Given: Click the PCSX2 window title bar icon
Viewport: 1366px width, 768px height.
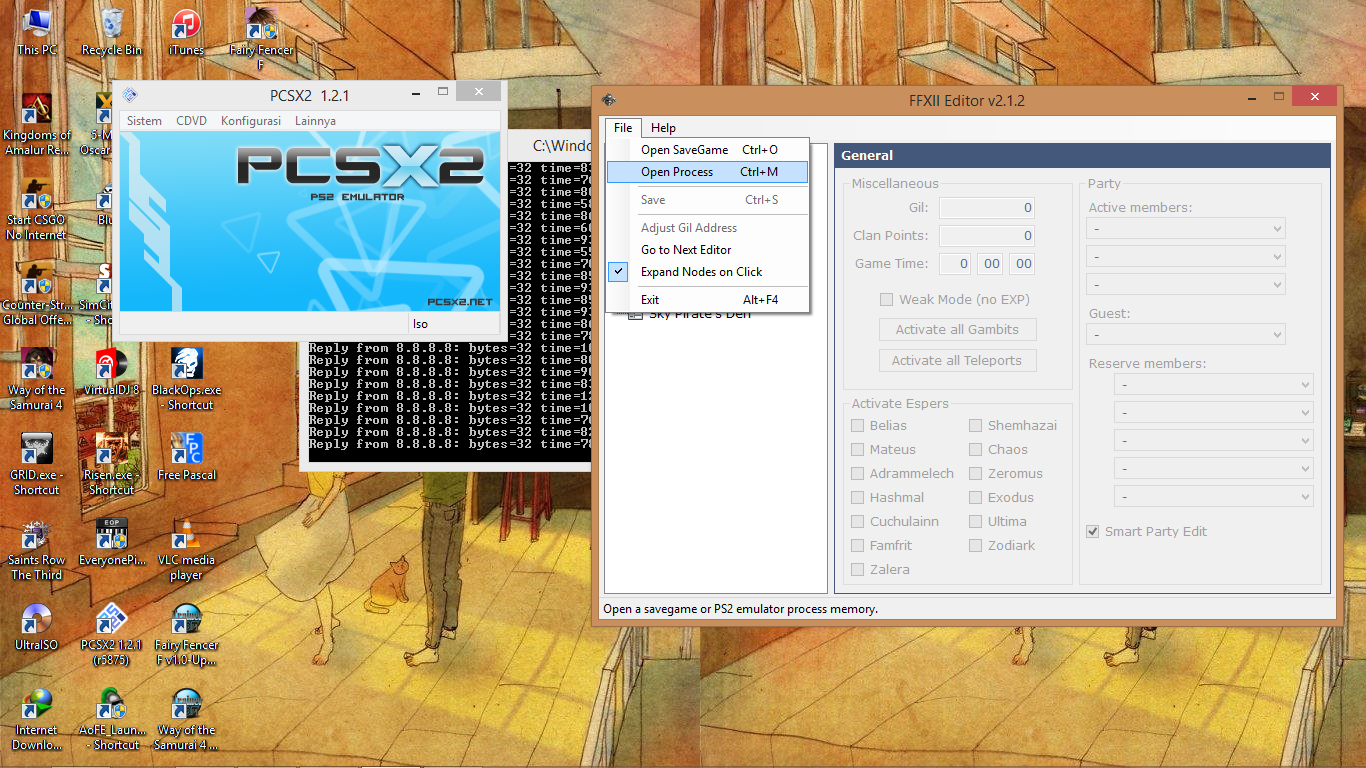Looking at the screenshot, I should click(x=129, y=96).
